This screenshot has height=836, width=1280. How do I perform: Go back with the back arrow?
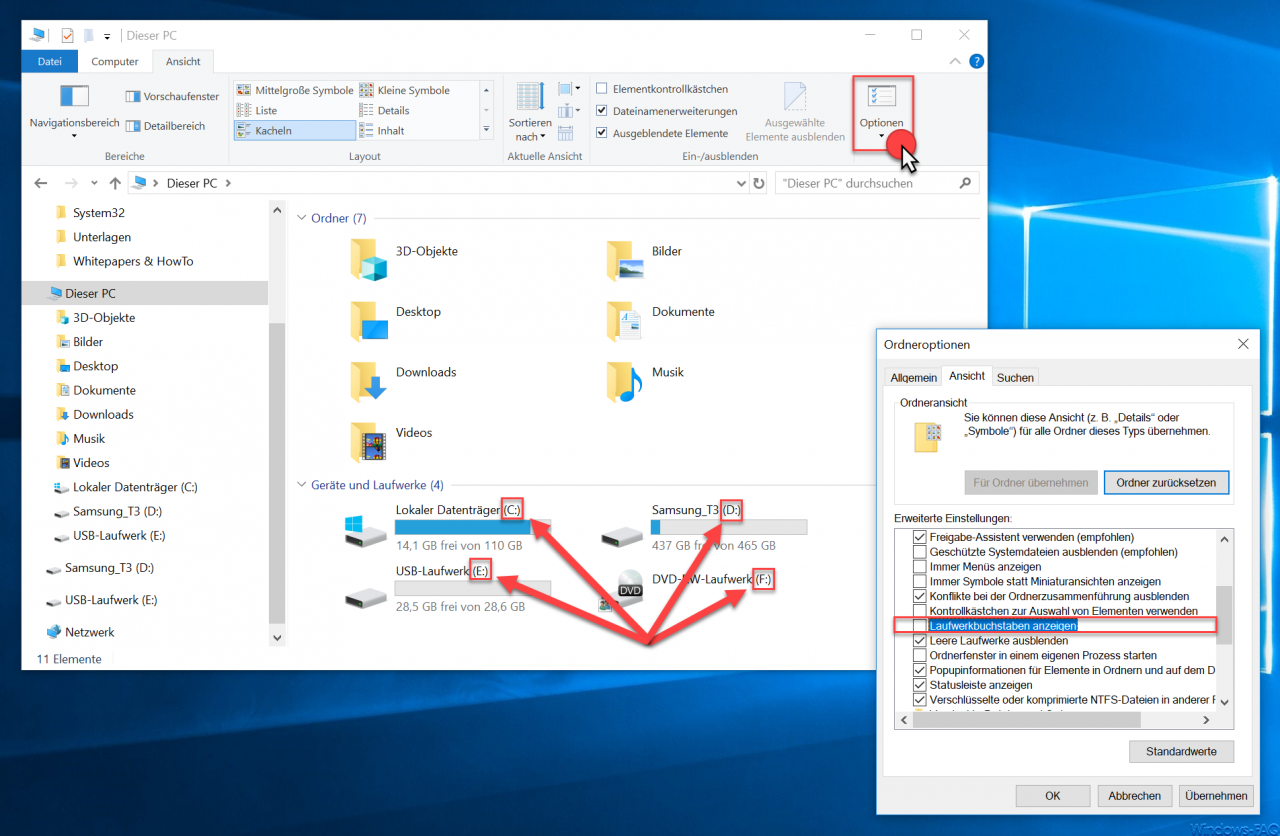(41, 183)
